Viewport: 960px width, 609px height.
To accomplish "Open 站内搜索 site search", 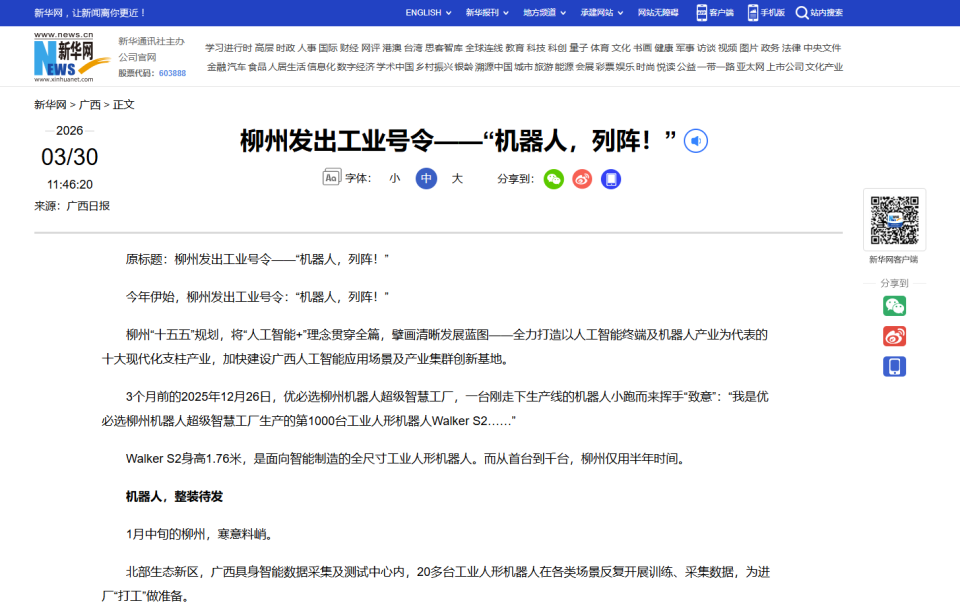I will point(819,12).
